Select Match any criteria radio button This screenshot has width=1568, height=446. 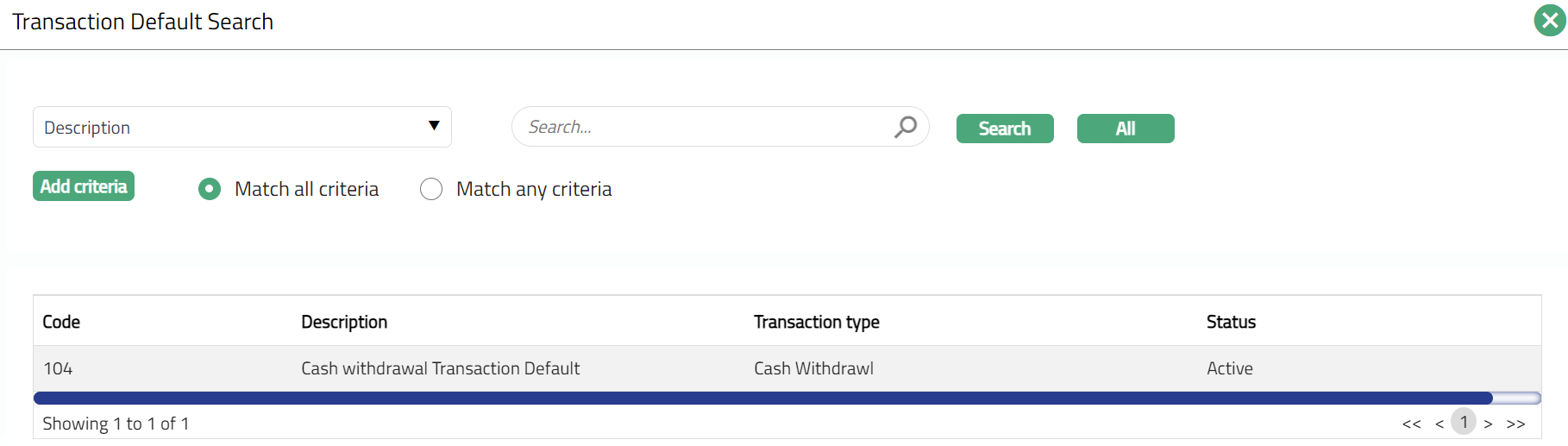(x=431, y=189)
